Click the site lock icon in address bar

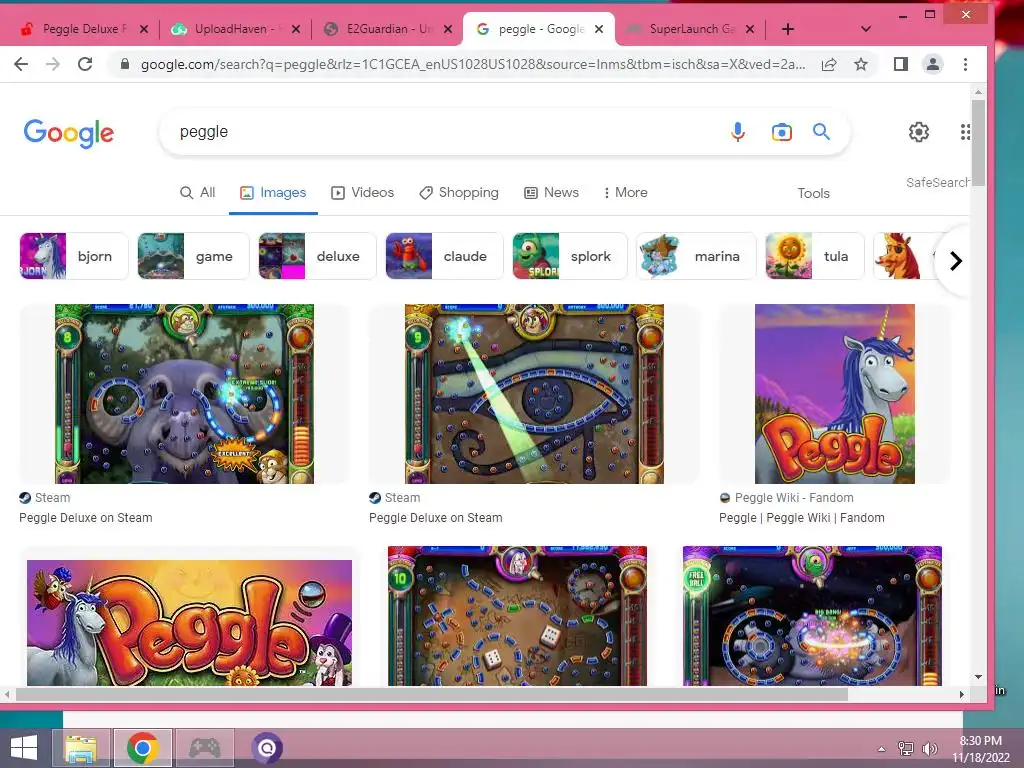[x=125, y=64]
